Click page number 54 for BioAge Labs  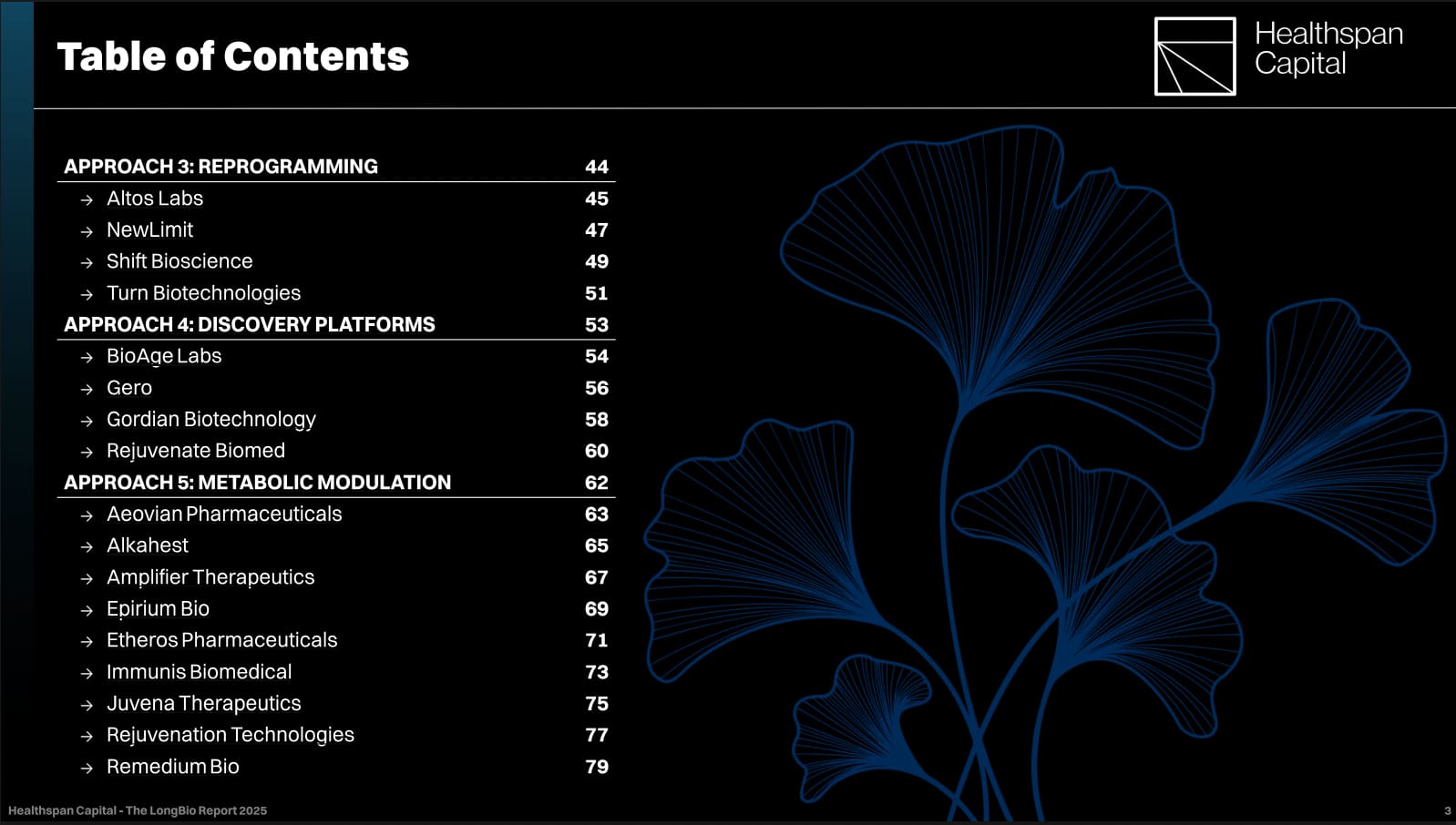click(597, 356)
